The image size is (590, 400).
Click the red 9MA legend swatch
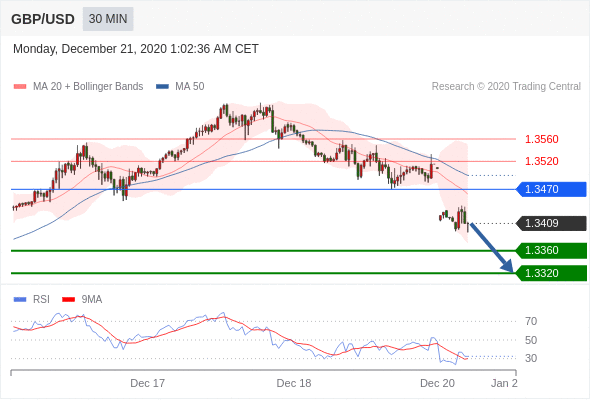[68, 300]
